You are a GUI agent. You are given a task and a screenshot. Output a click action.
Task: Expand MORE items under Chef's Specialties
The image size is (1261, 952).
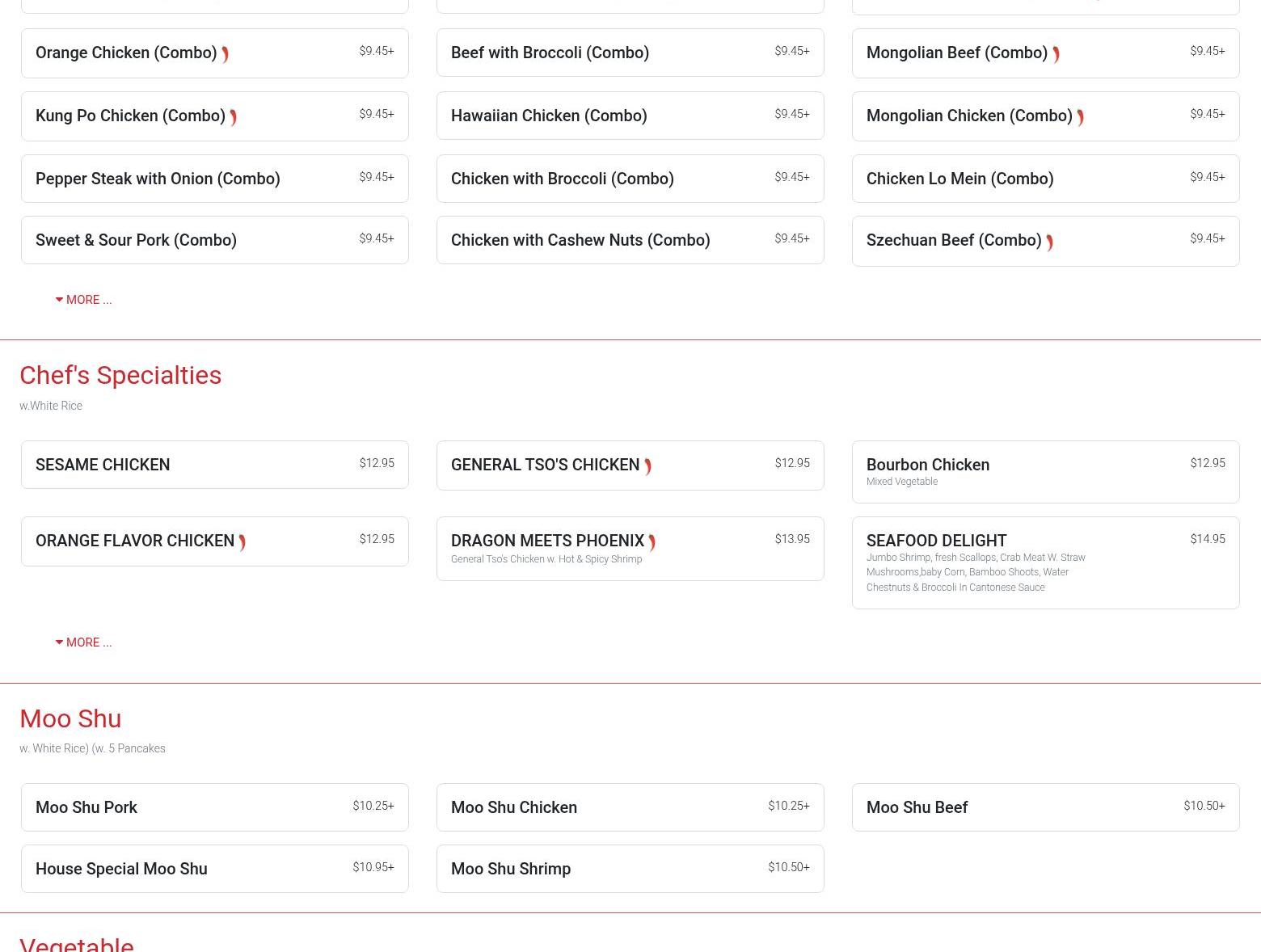84,642
